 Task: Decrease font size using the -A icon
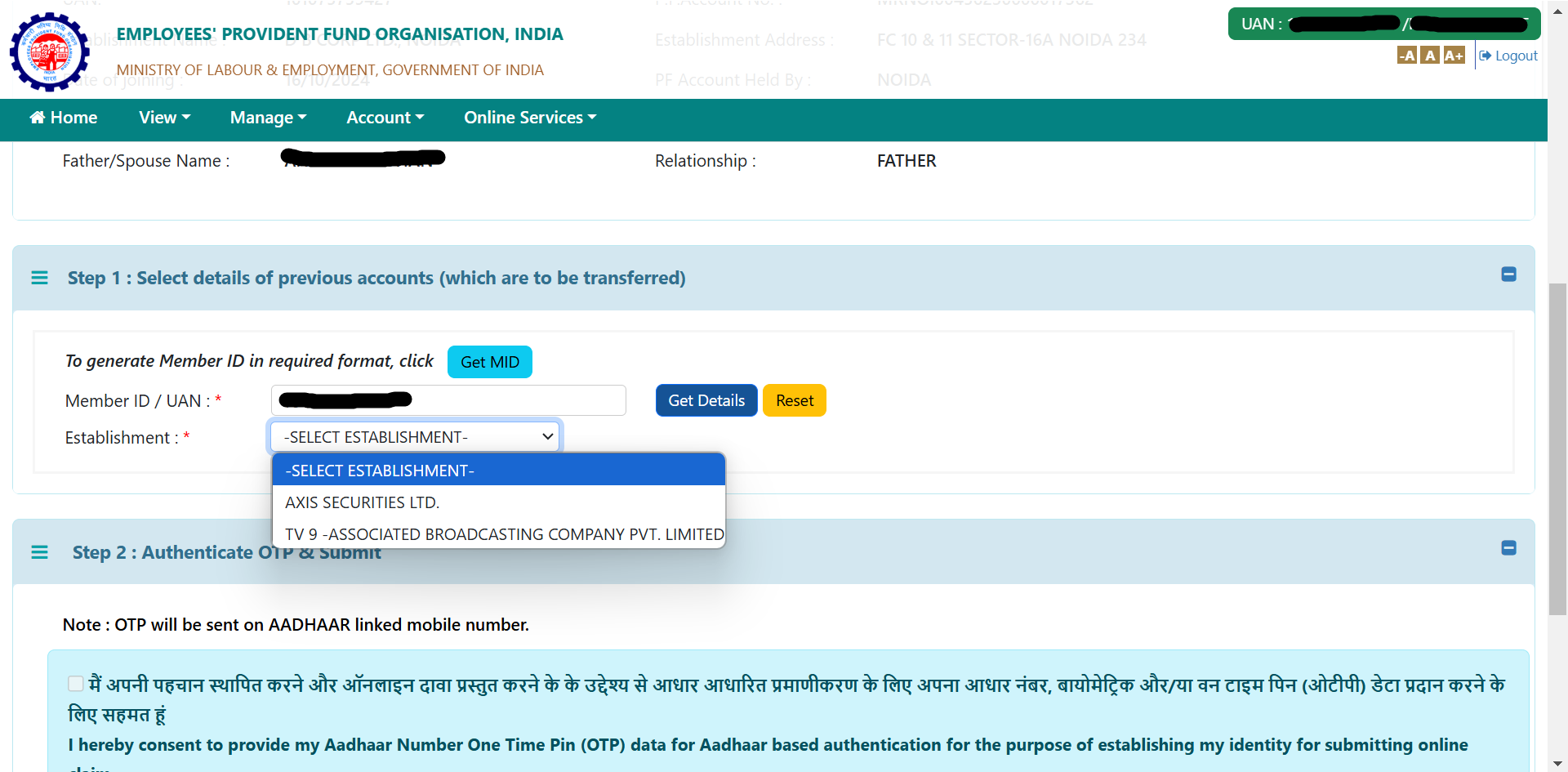coord(1408,55)
